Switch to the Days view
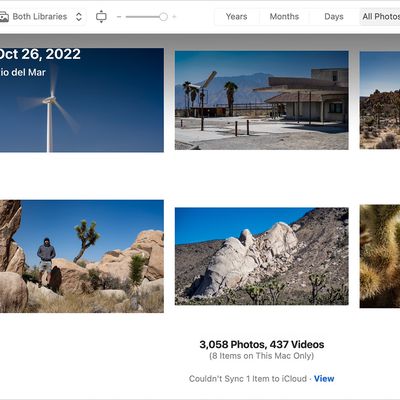This screenshot has width=400, height=400. (334, 17)
